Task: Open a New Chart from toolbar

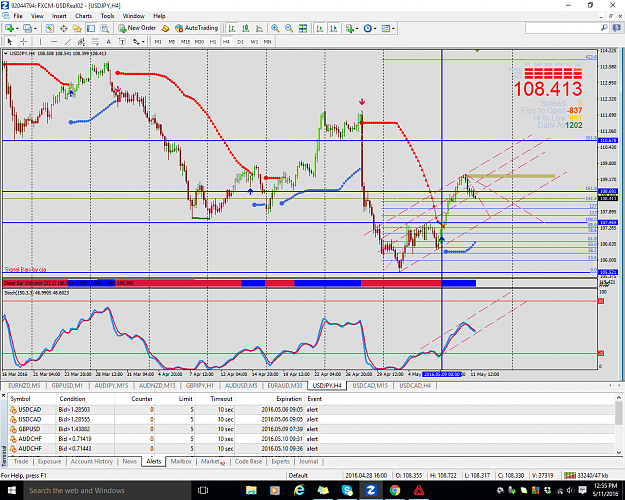Action: coord(9,28)
